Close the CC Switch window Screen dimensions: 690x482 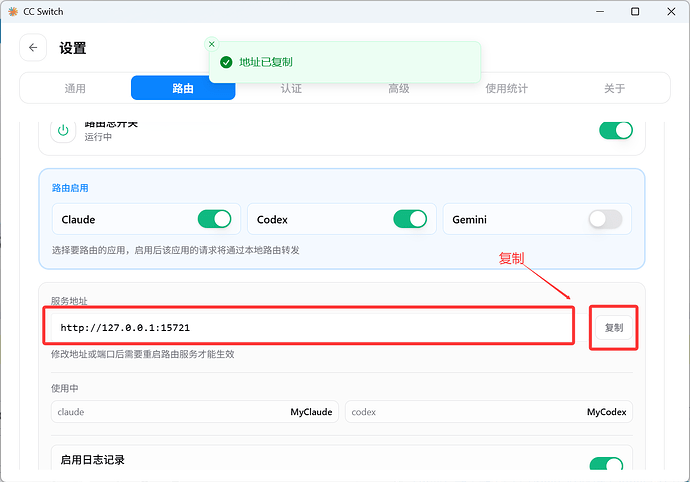(671, 11)
